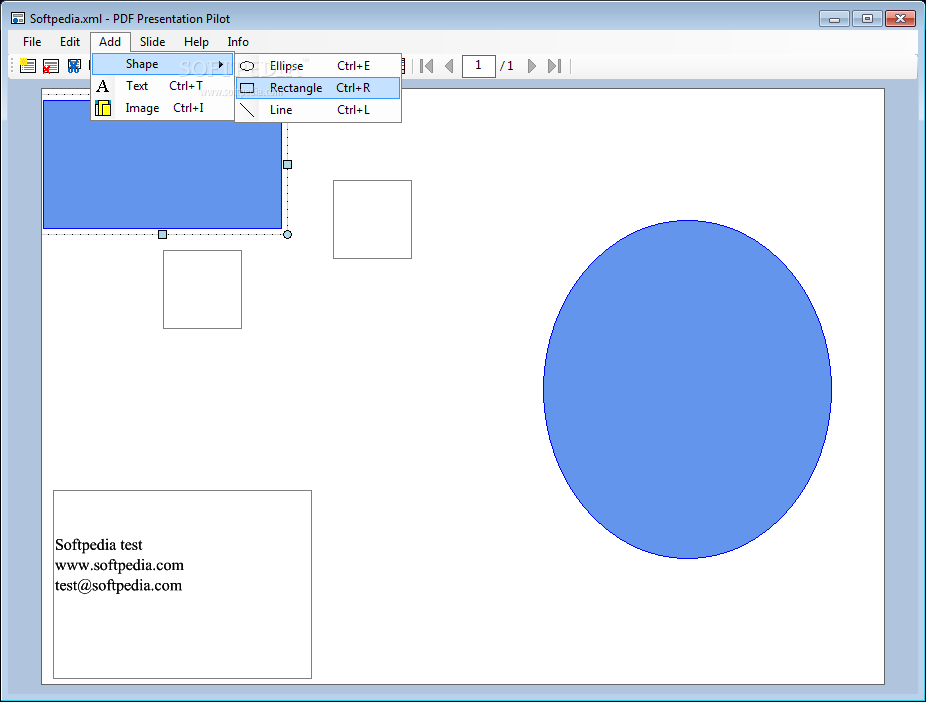Open the Help menu
Viewport: 926px width, 702px height.
coord(196,42)
